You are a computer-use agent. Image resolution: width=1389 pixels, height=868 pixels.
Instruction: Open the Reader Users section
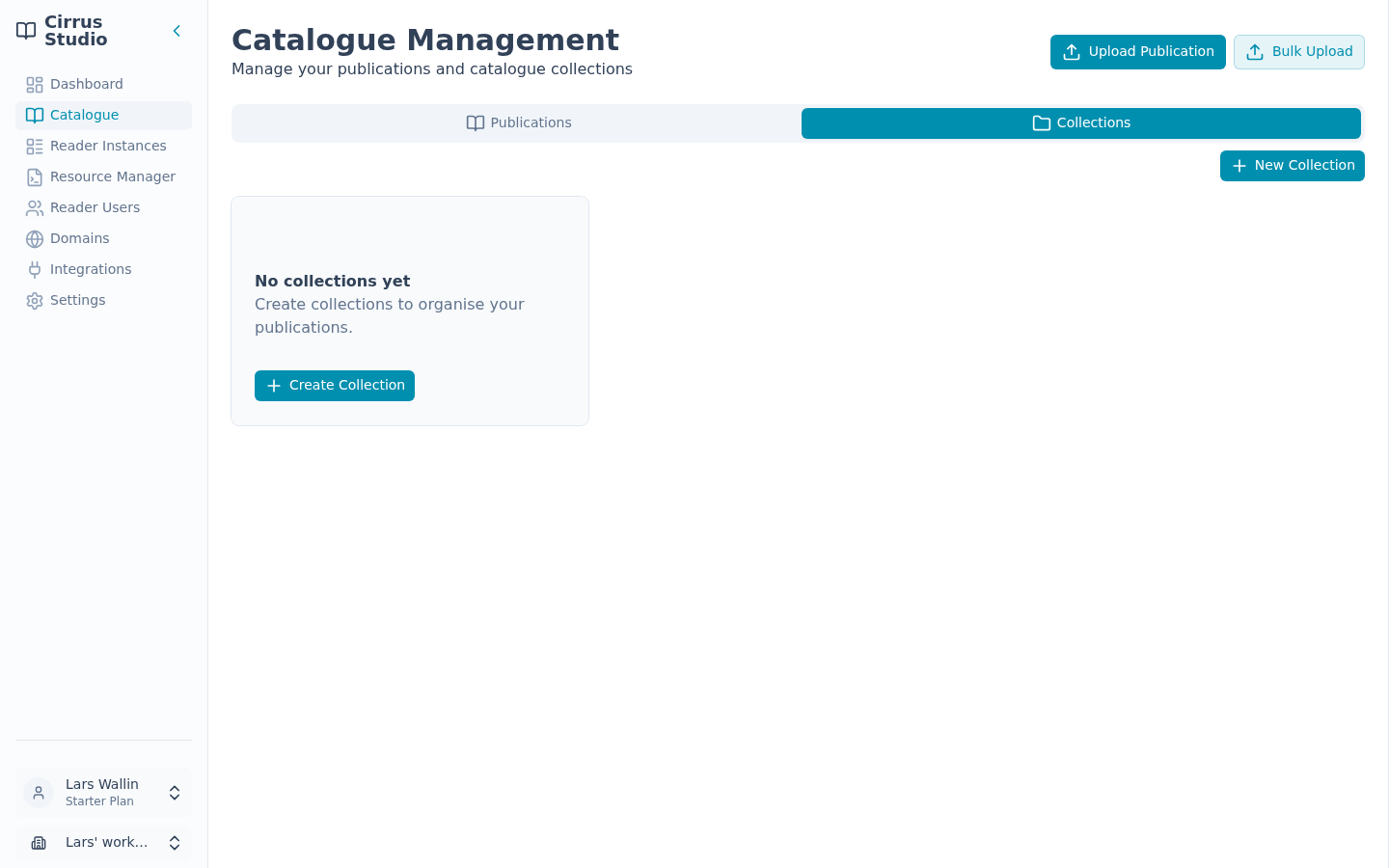point(103,208)
